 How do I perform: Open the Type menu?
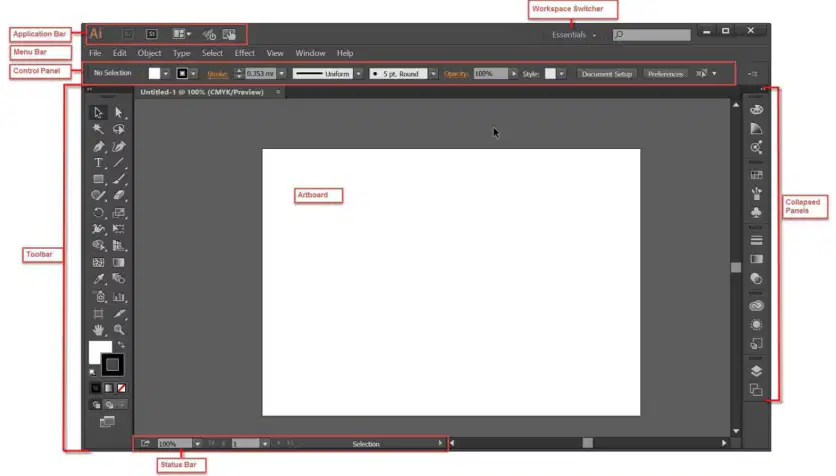coord(181,53)
